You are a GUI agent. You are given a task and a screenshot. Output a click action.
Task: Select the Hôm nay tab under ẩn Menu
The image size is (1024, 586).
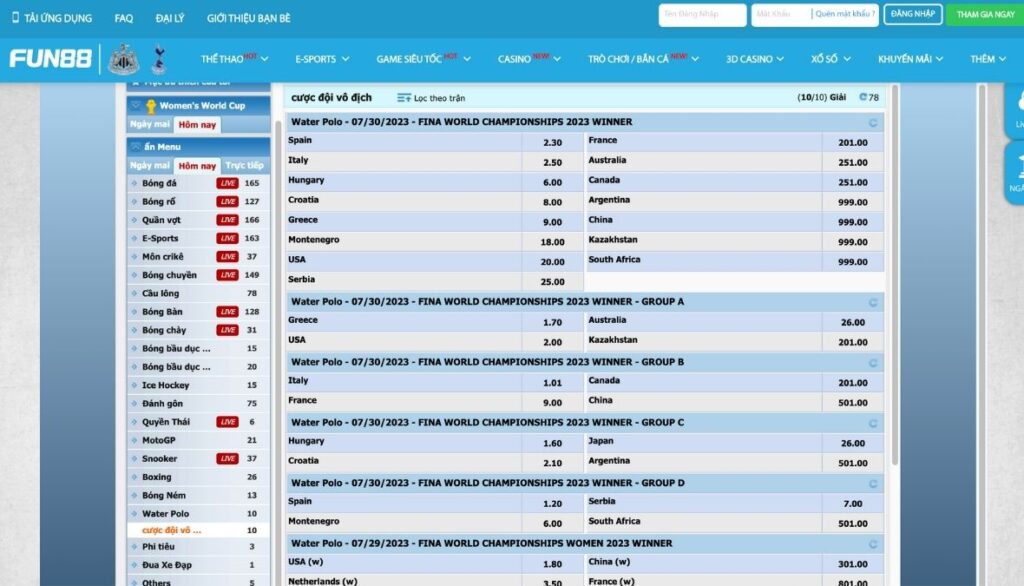pyautogui.click(x=197, y=166)
